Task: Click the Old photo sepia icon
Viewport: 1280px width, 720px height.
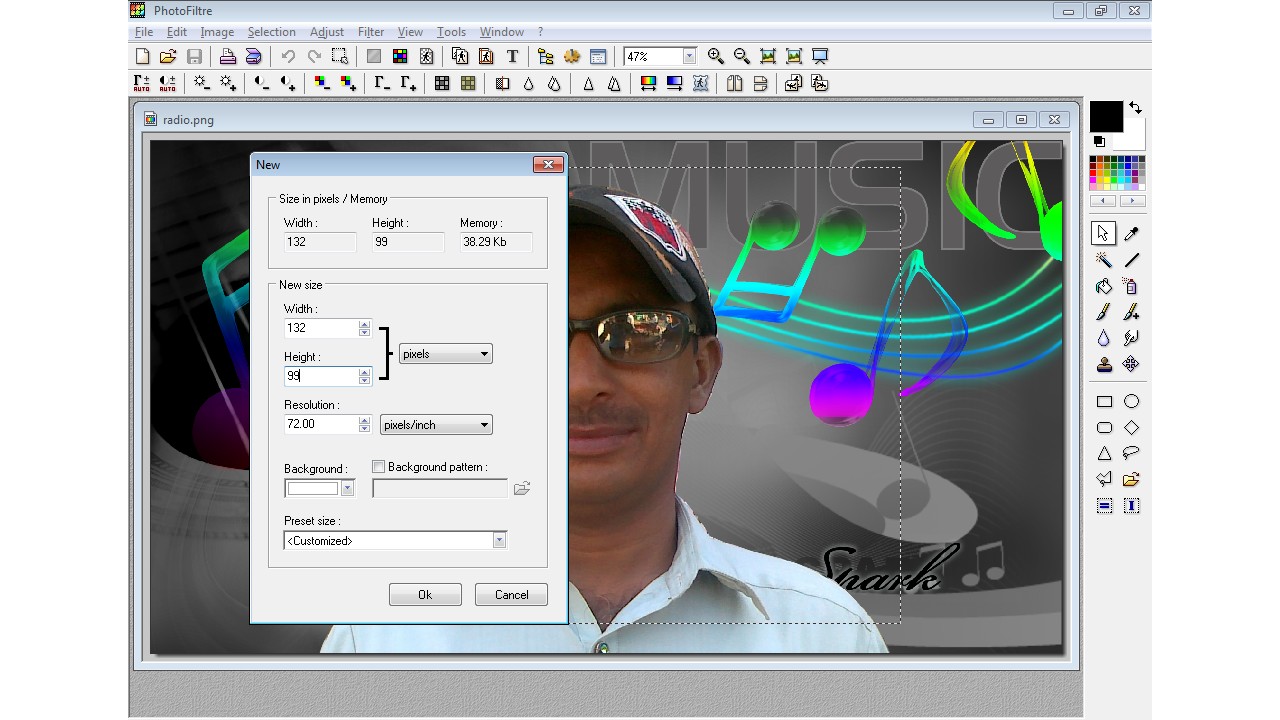Action: point(468,83)
